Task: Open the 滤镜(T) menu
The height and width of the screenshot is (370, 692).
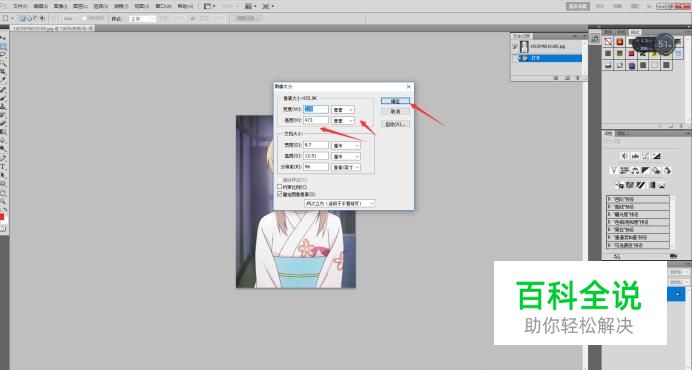Action: click(121, 6)
